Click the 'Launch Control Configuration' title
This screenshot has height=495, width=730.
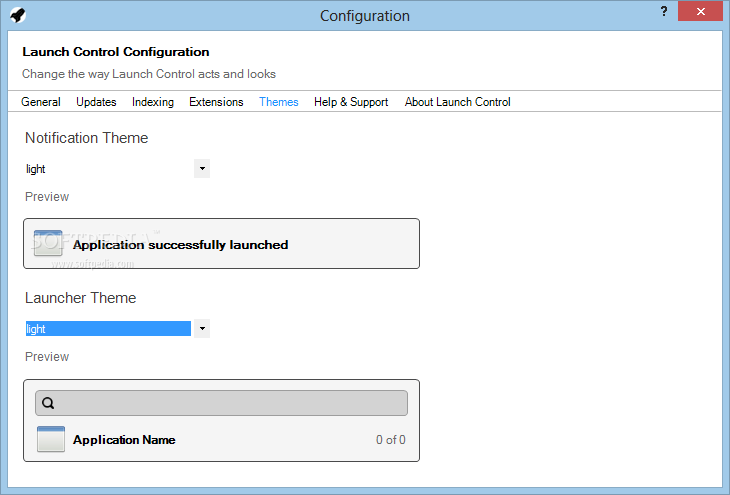[116, 52]
